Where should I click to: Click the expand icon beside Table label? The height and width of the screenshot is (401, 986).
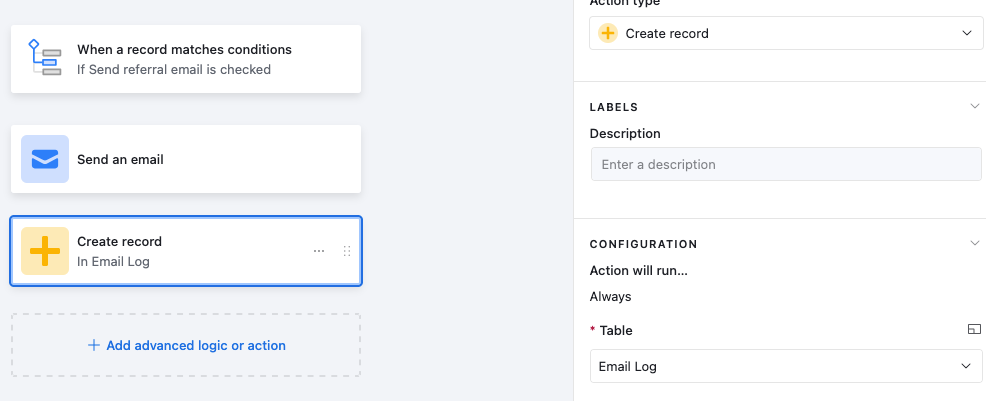974,329
